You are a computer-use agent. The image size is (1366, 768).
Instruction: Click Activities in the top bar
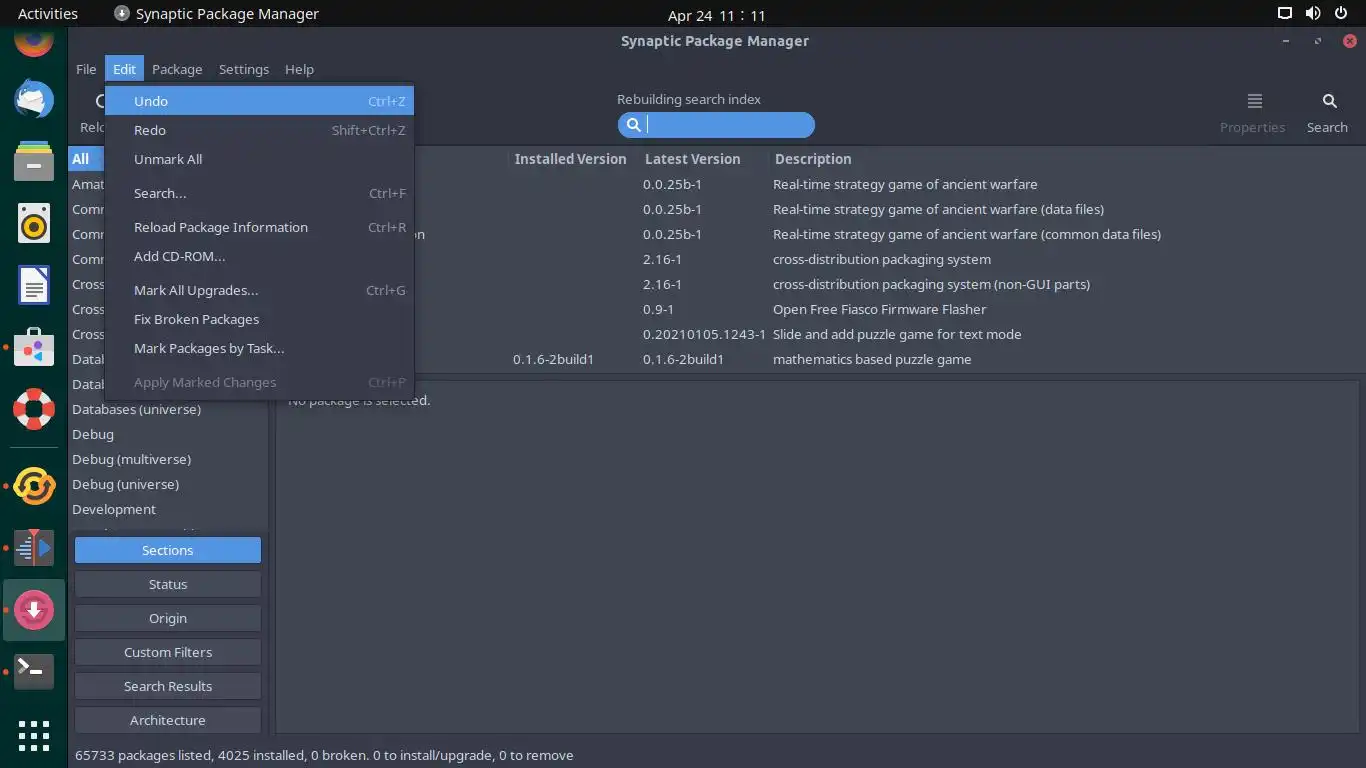48,14
